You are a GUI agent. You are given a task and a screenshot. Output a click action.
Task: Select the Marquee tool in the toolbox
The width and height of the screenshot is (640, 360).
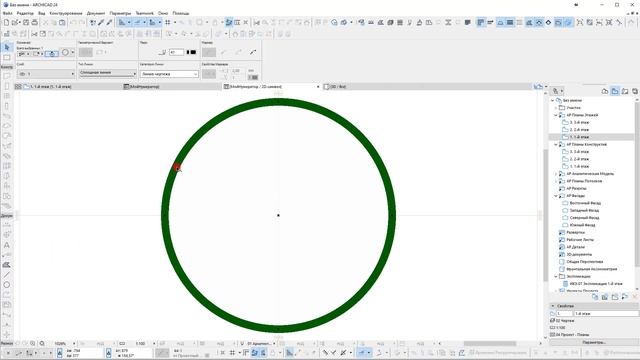pyautogui.click(x=7, y=58)
